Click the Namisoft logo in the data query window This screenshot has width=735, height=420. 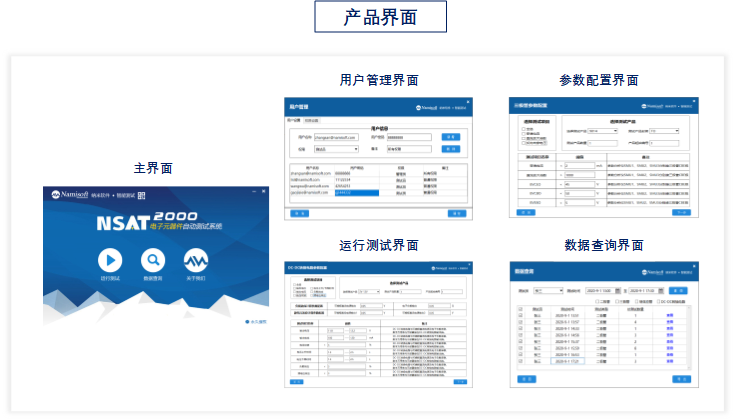(652, 272)
